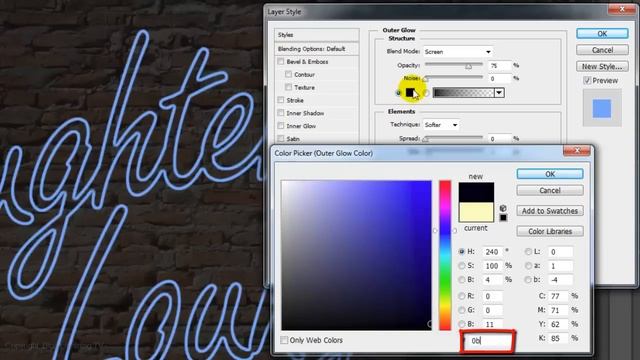Image resolution: width=640 pixels, height=360 pixels.
Task: Select the solid color radio button
Action: pyautogui.click(x=399, y=93)
